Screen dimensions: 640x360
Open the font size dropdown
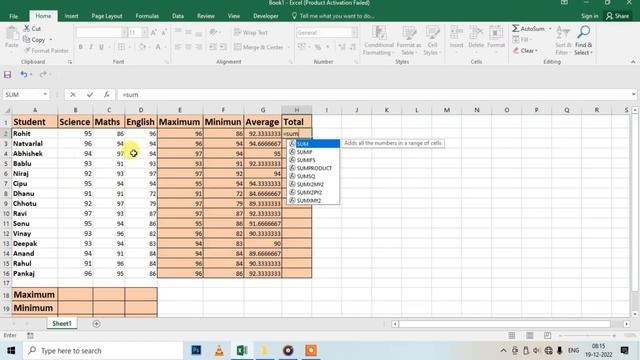144,32
